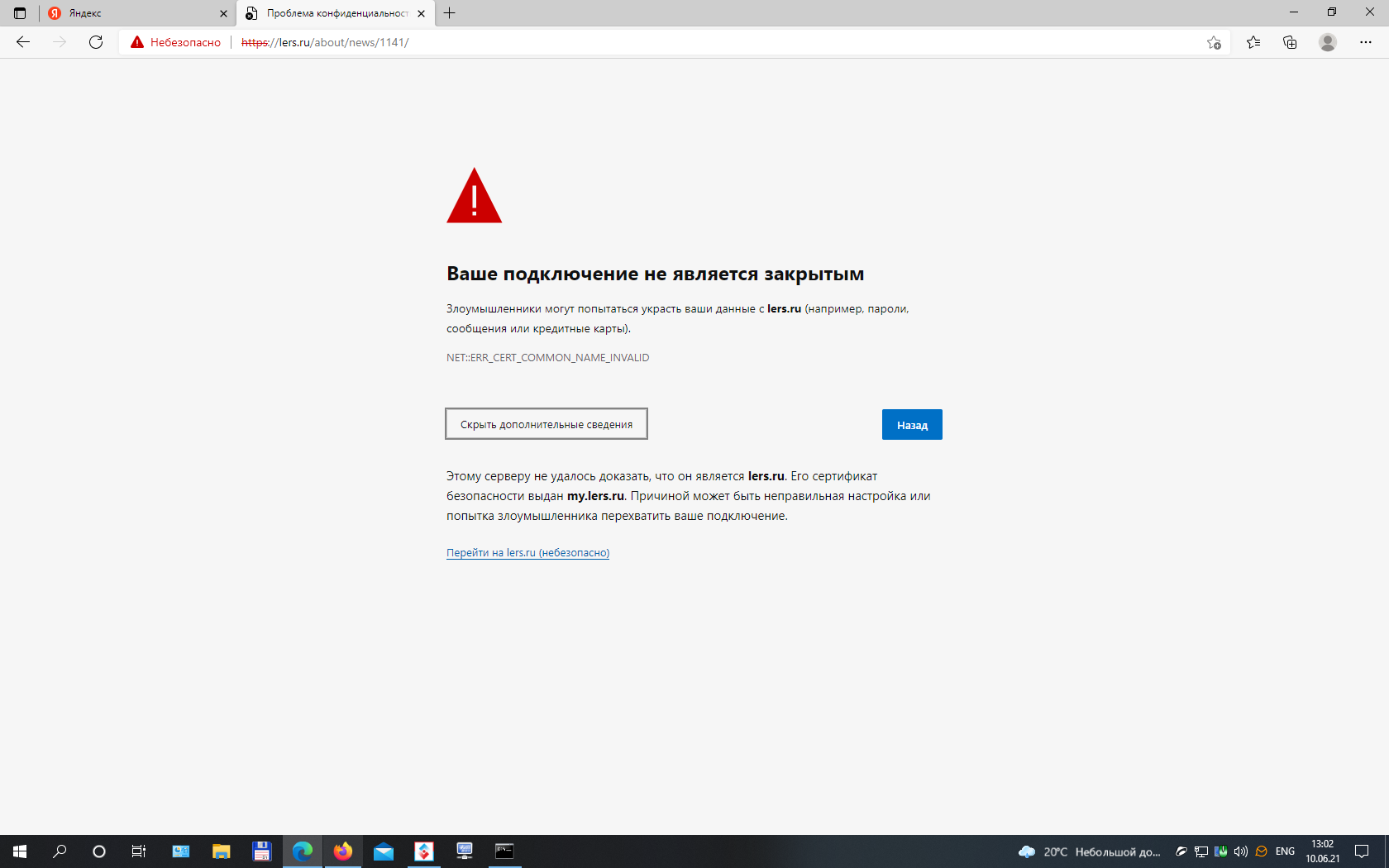Click the disabled forward arrow in toolbar
The width and height of the screenshot is (1389, 868).
tap(60, 42)
